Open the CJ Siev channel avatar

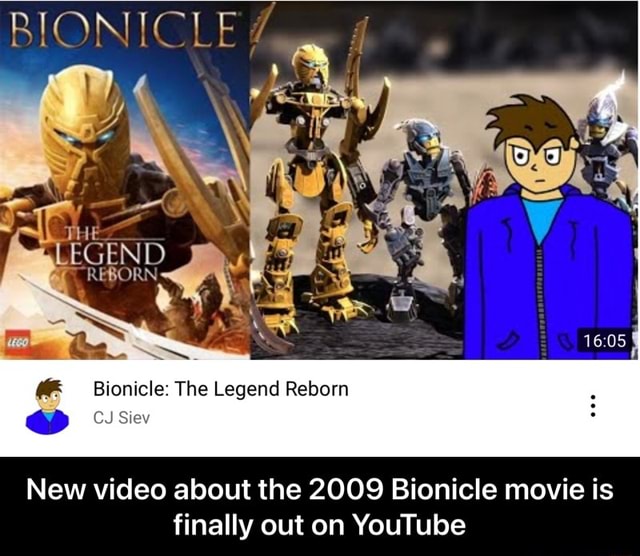point(47,406)
